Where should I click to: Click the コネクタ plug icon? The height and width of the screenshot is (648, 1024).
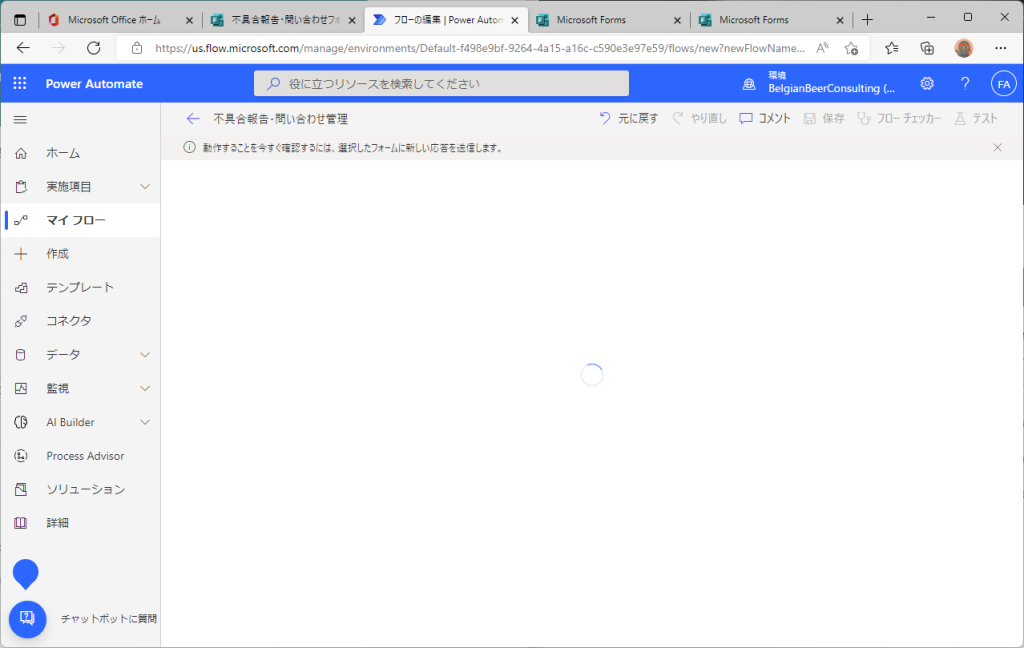(x=21, y=321)
